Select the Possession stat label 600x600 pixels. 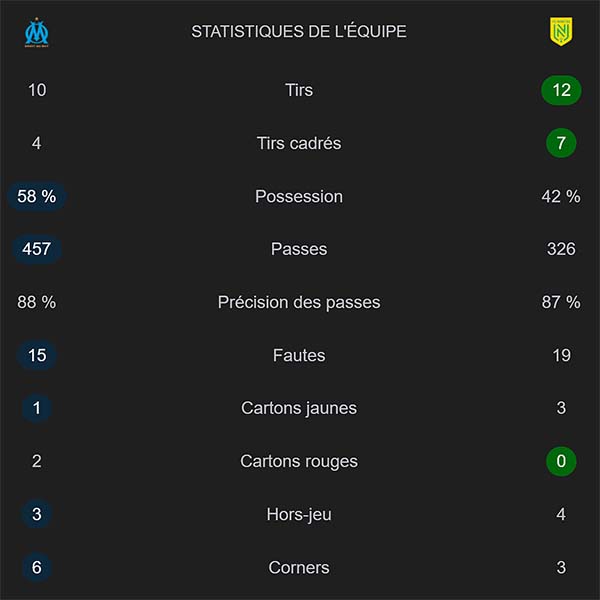(299, 196)
